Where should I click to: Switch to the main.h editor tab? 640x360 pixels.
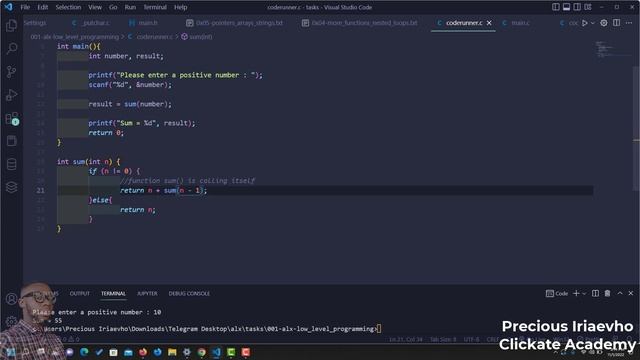coord(144,23)
